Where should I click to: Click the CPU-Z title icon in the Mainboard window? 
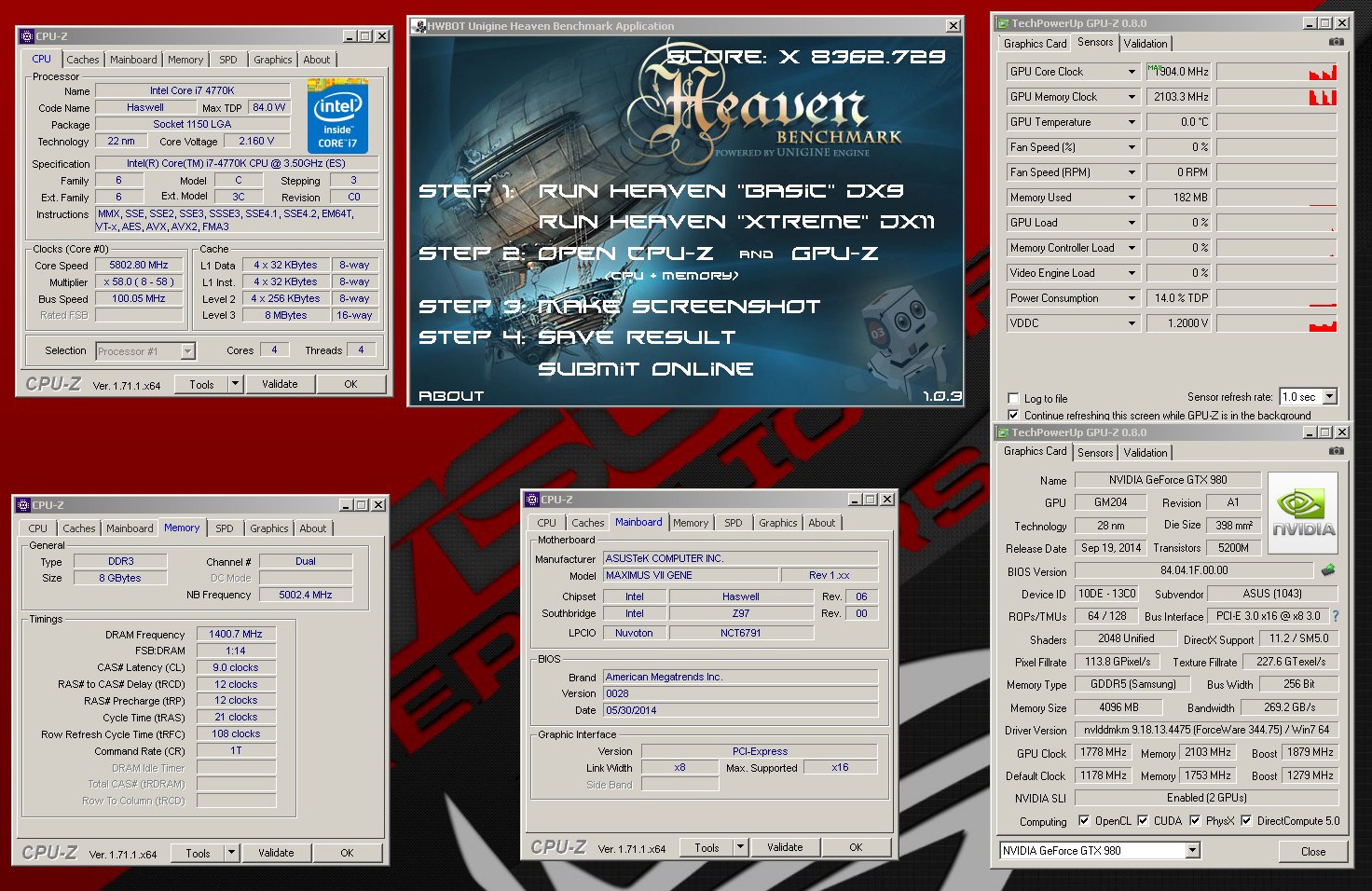tap(533, 500)
